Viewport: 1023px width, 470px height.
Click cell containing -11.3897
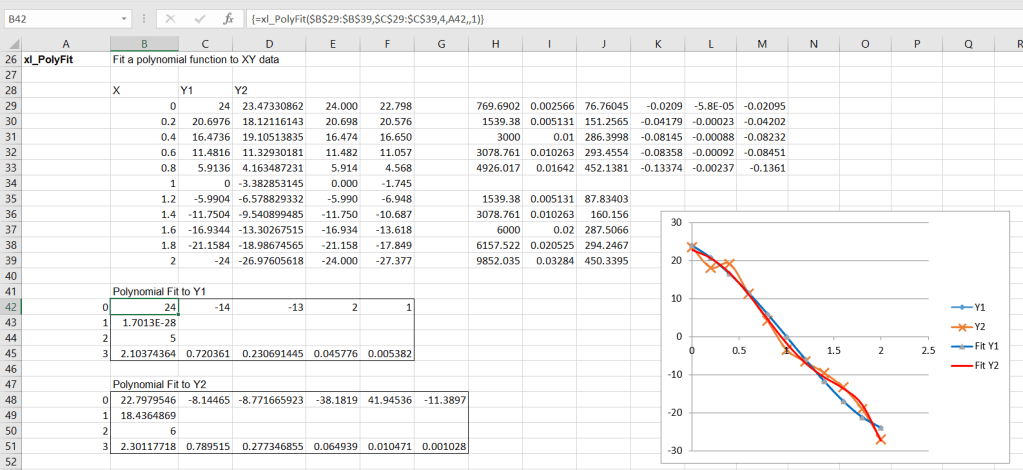(442, 400)
